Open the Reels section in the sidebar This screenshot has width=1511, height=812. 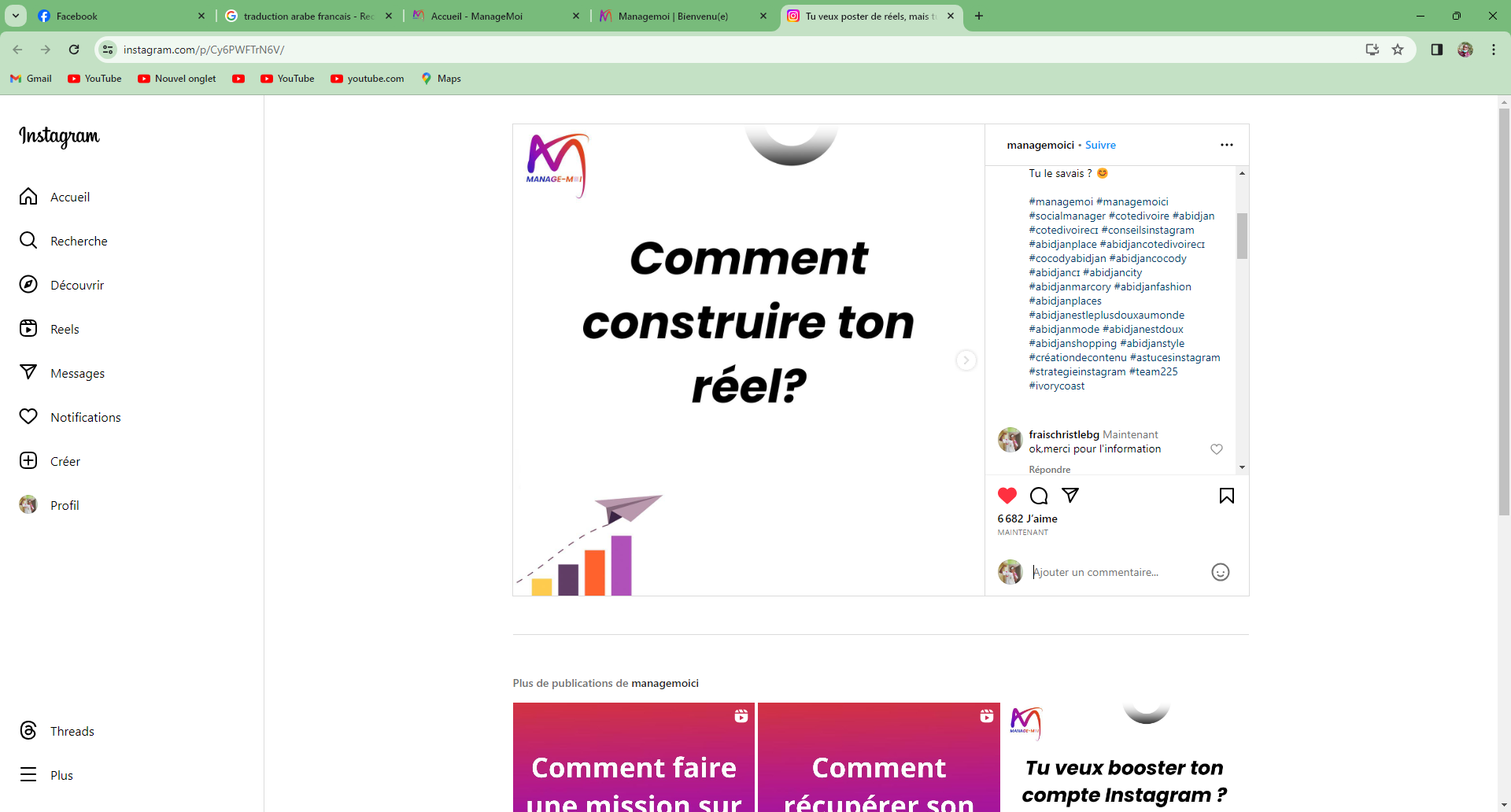[65, 329]
